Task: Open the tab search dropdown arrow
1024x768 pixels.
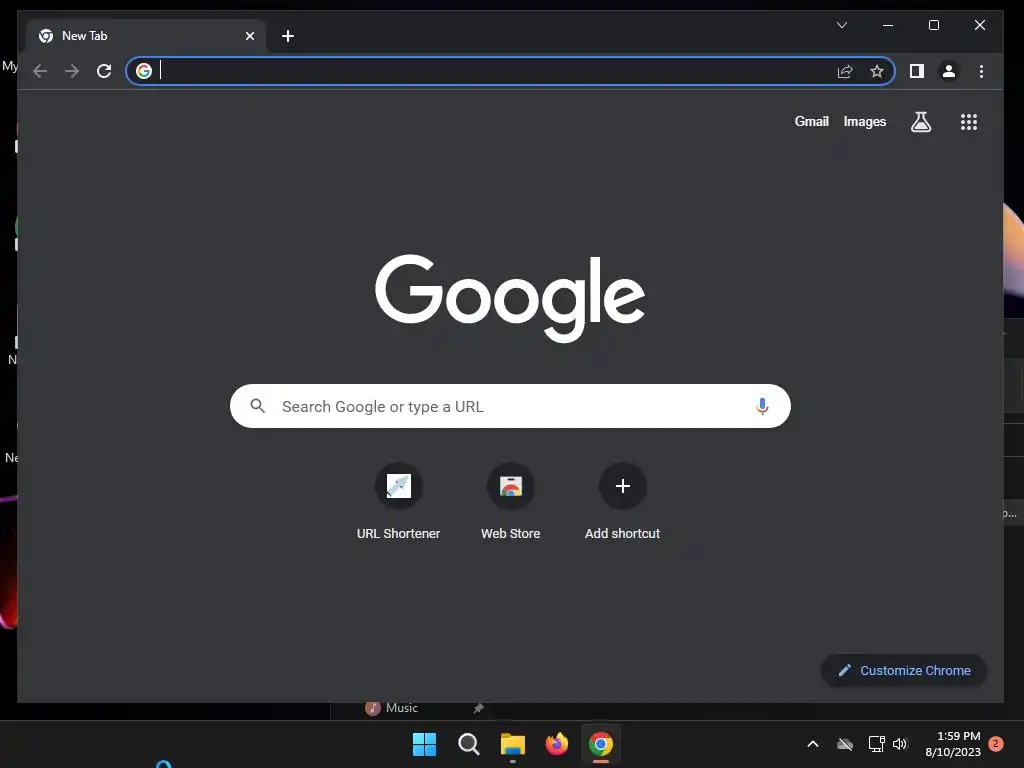Action: [842, 25]
